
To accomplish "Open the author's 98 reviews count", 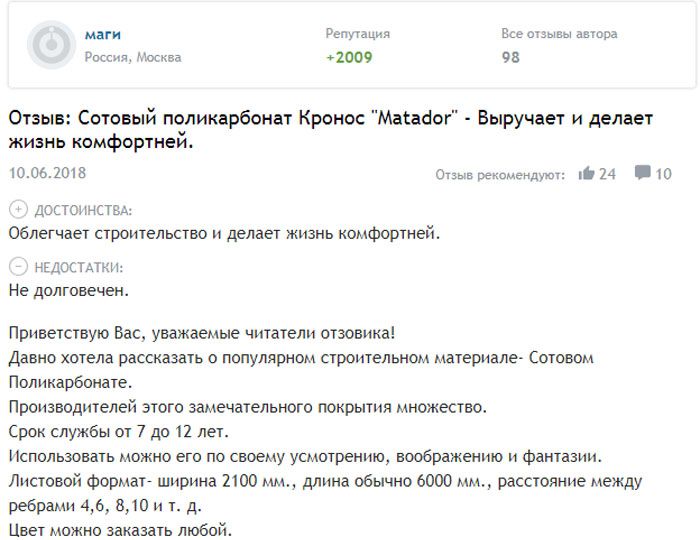I will (x=510, y=57).
